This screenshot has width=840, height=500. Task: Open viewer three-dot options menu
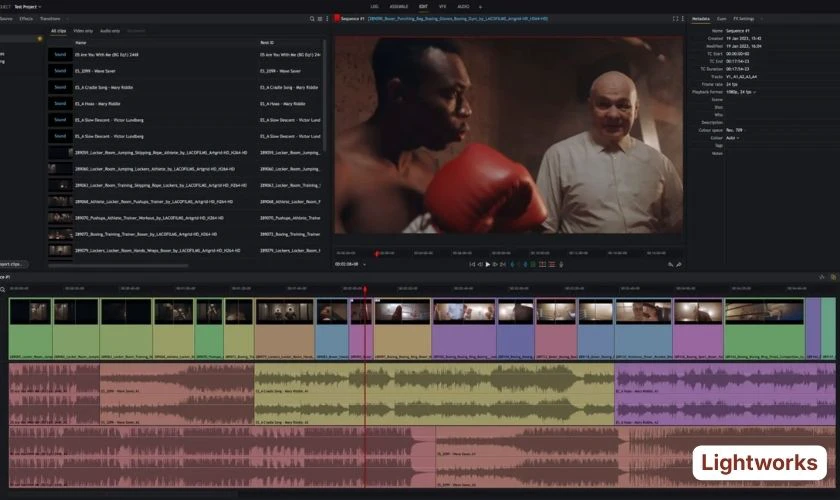682,19
